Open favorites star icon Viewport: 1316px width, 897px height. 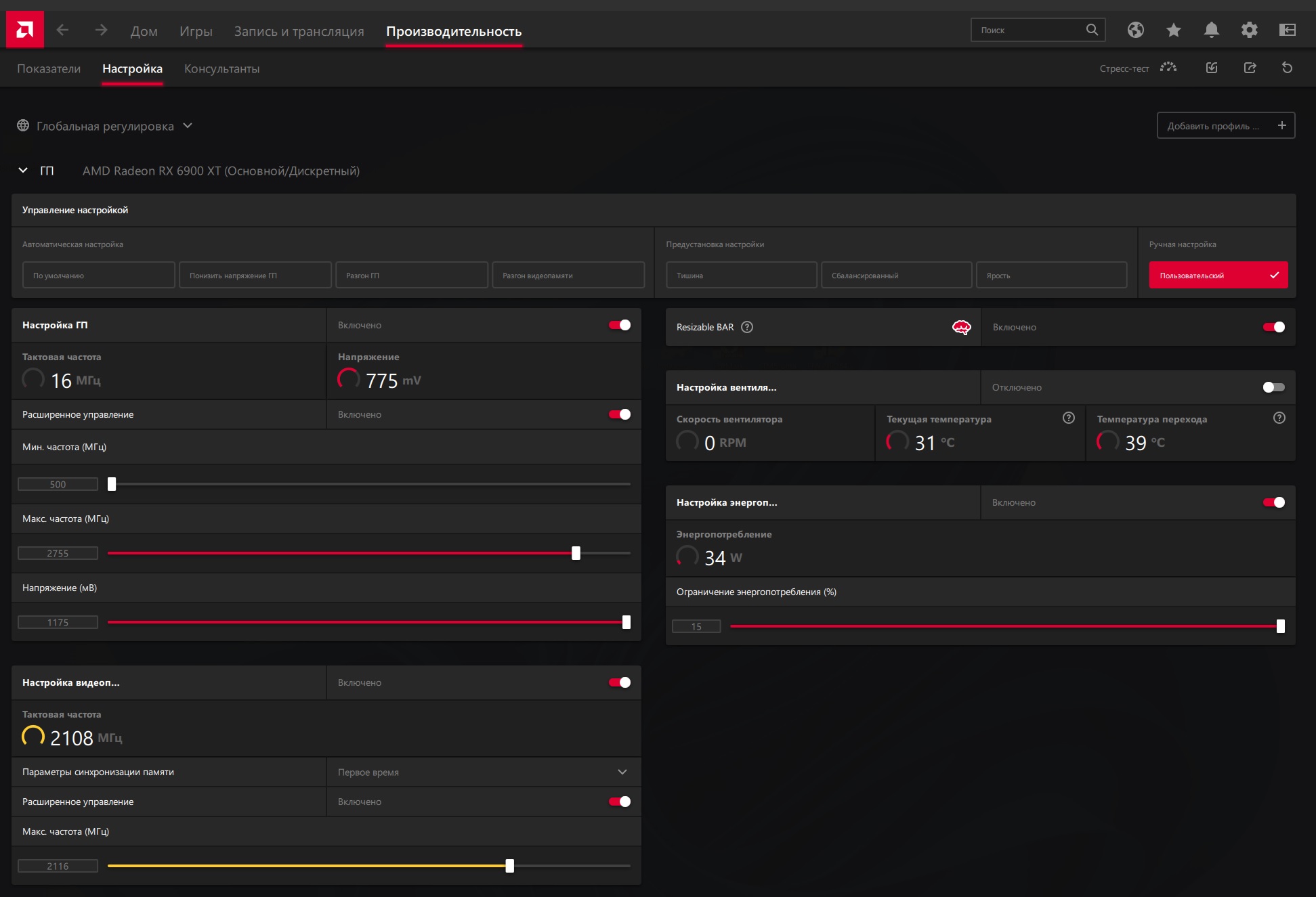point(1174,30)
